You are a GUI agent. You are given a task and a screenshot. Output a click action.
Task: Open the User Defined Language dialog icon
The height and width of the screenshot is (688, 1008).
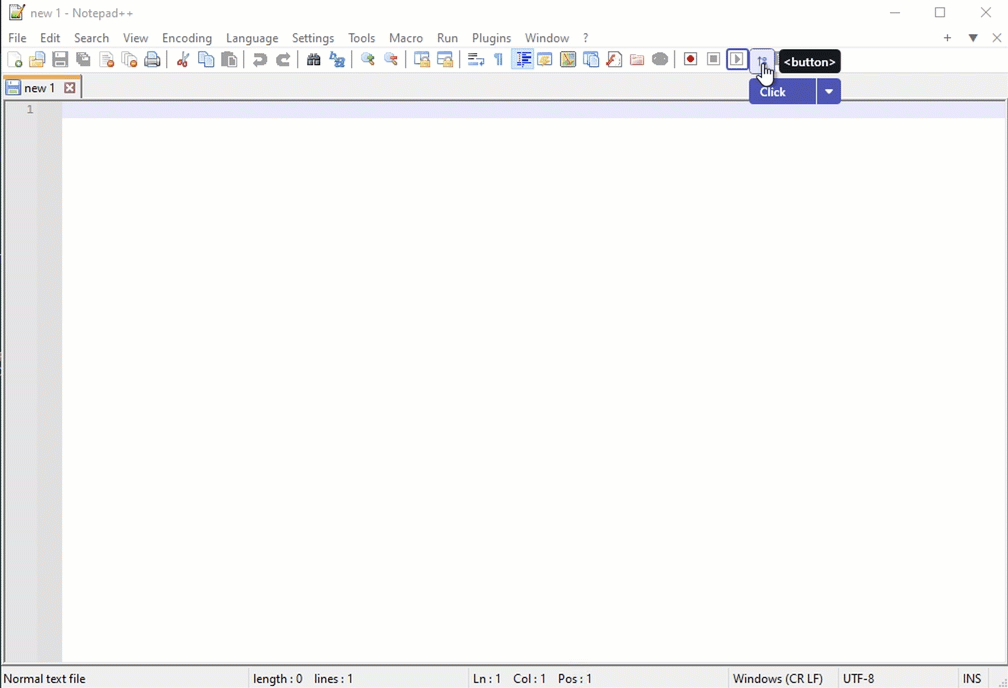tap(545, 60)
